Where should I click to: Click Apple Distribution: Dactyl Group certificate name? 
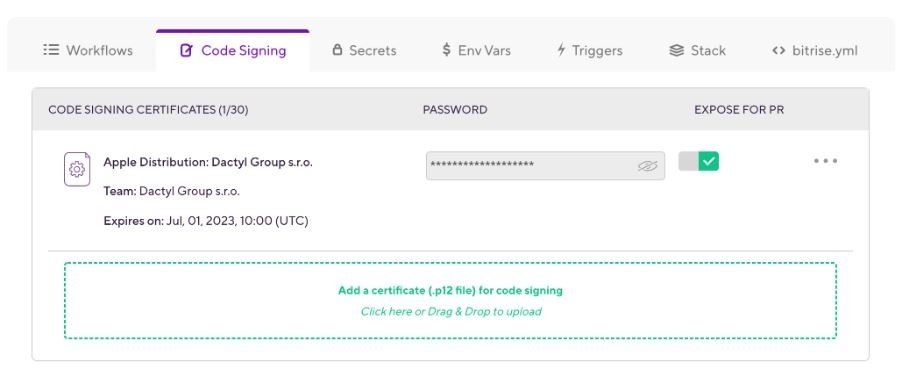click(x=208, y=162)
